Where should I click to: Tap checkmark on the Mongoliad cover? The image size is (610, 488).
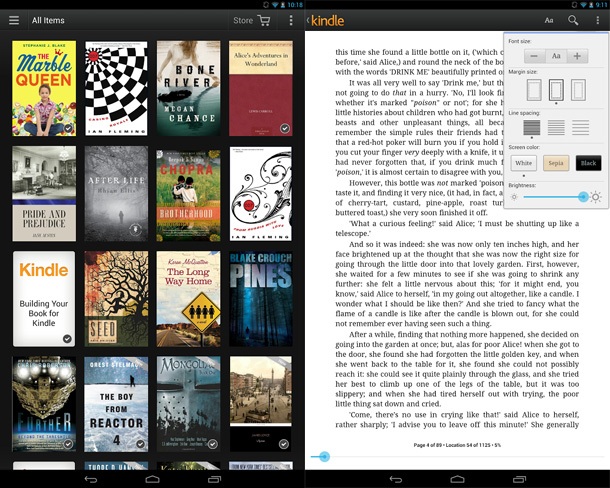pyautogui.click(x=213, y=444)
